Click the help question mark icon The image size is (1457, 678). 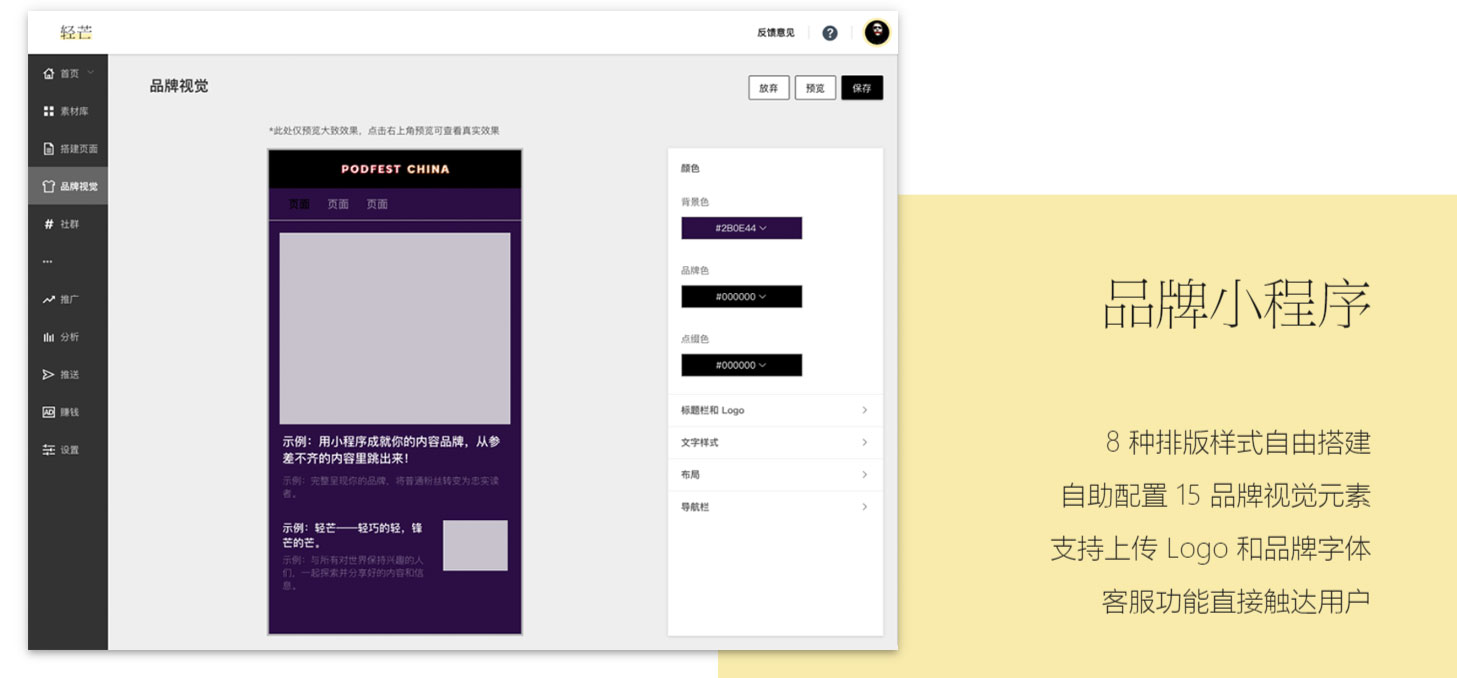(x=829, y=33)
